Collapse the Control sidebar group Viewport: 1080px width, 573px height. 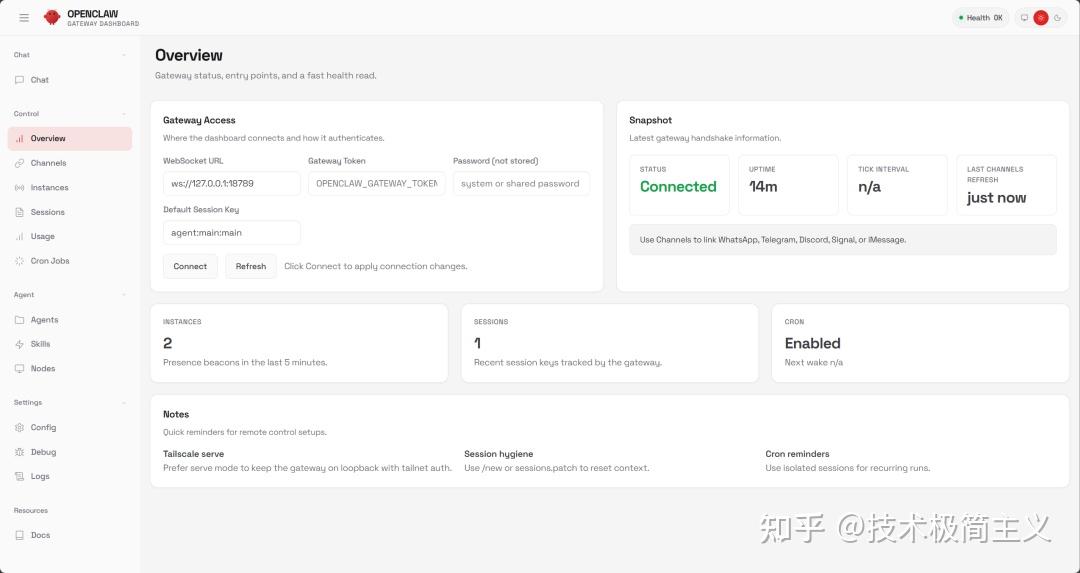pos(124,114)
